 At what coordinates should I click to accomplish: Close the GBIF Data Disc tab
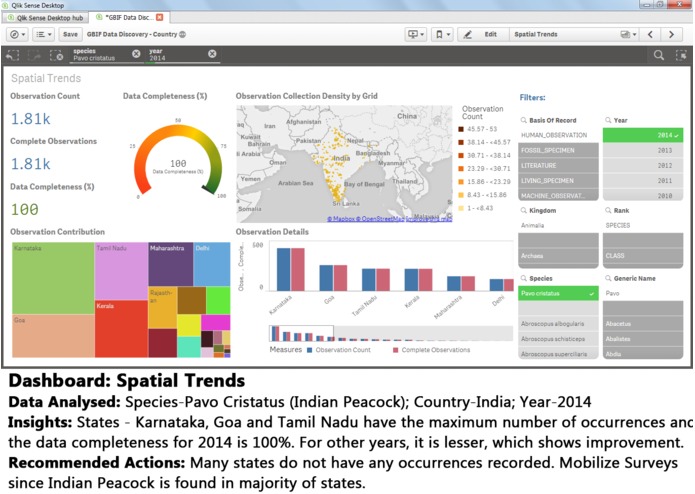pos(160,17)
